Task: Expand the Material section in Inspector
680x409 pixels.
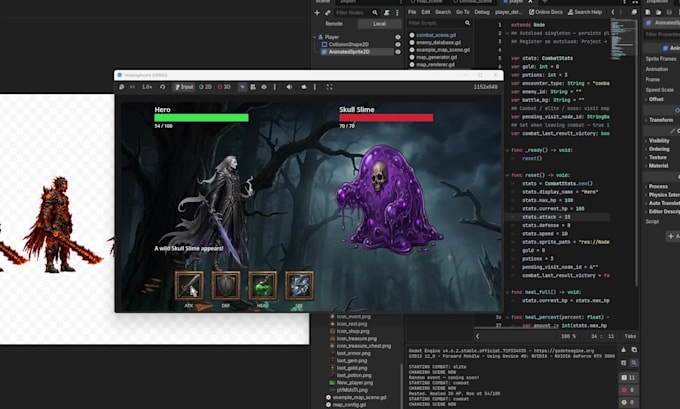Action: [658, 166]
